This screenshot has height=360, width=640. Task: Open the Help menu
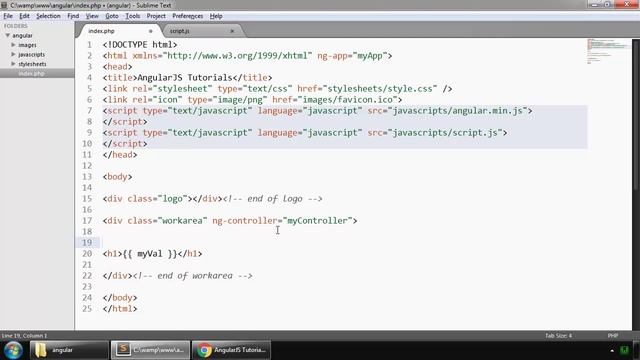click(216, 16)
